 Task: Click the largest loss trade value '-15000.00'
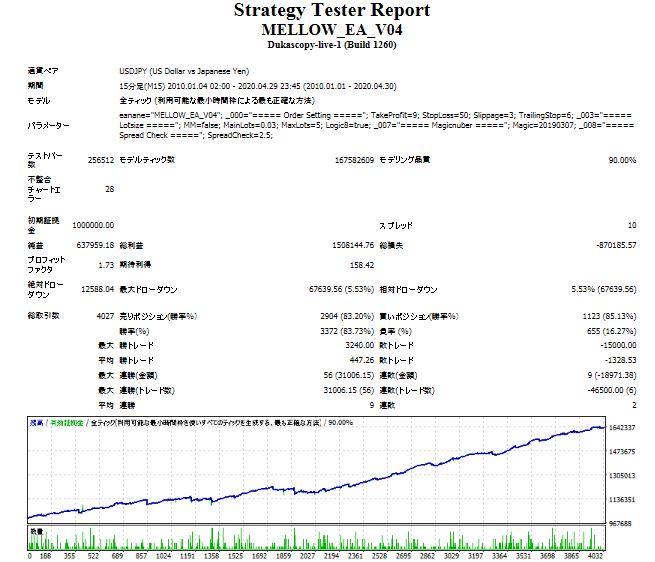618,345
